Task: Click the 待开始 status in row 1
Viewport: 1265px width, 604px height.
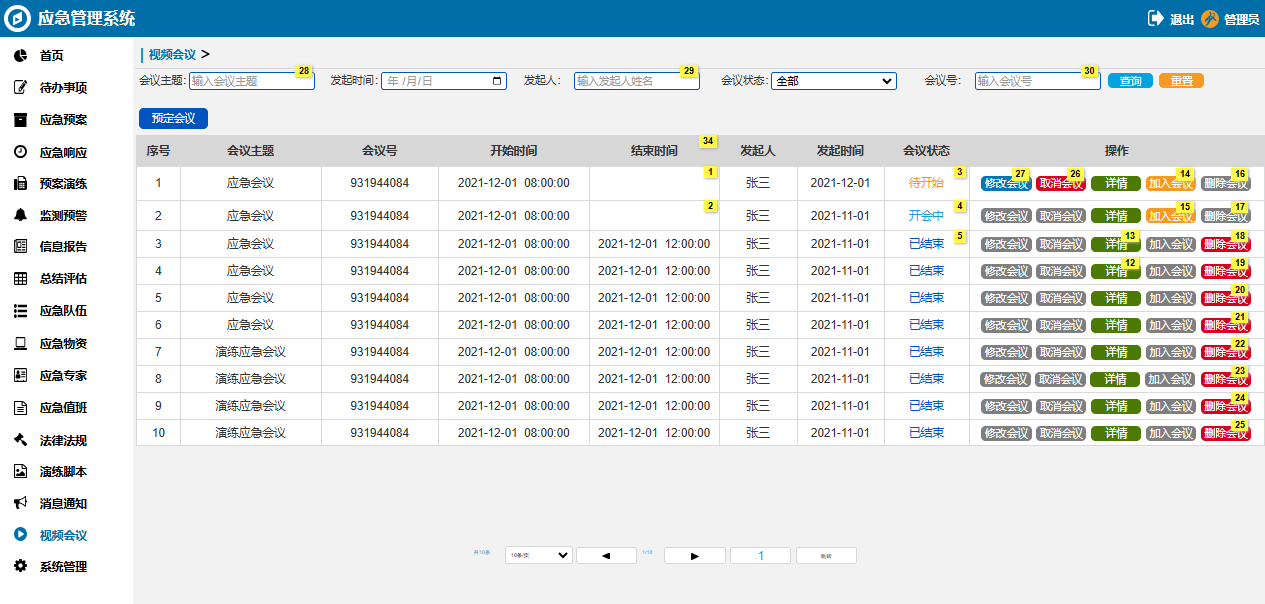Action: point(926,183)
